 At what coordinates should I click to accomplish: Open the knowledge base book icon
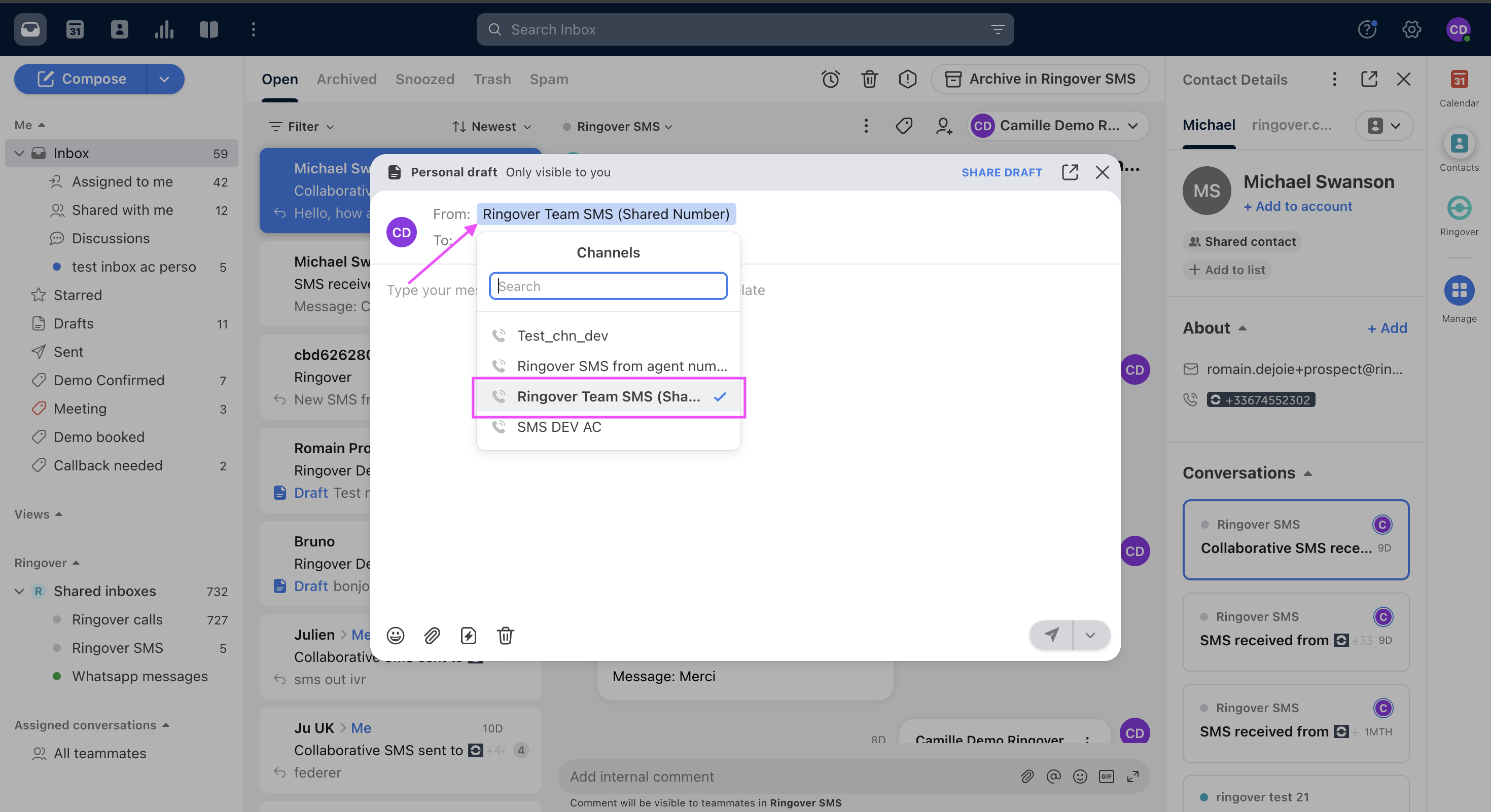208,29
